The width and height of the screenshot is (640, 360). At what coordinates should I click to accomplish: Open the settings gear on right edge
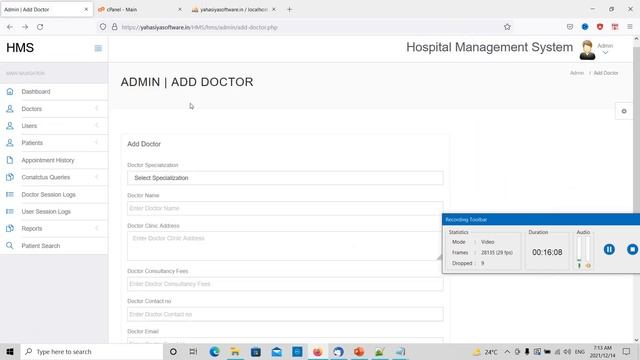tap(624, 111)
